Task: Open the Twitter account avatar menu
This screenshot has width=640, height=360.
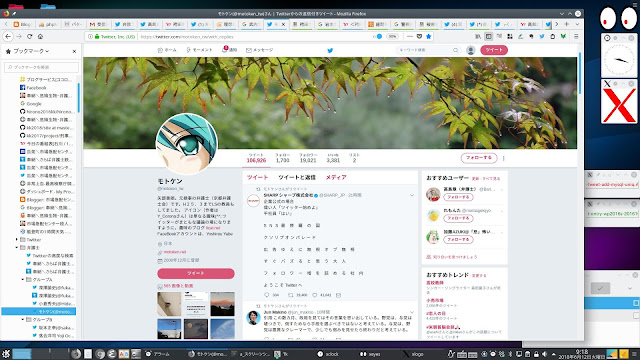Action: coord(471,50)
